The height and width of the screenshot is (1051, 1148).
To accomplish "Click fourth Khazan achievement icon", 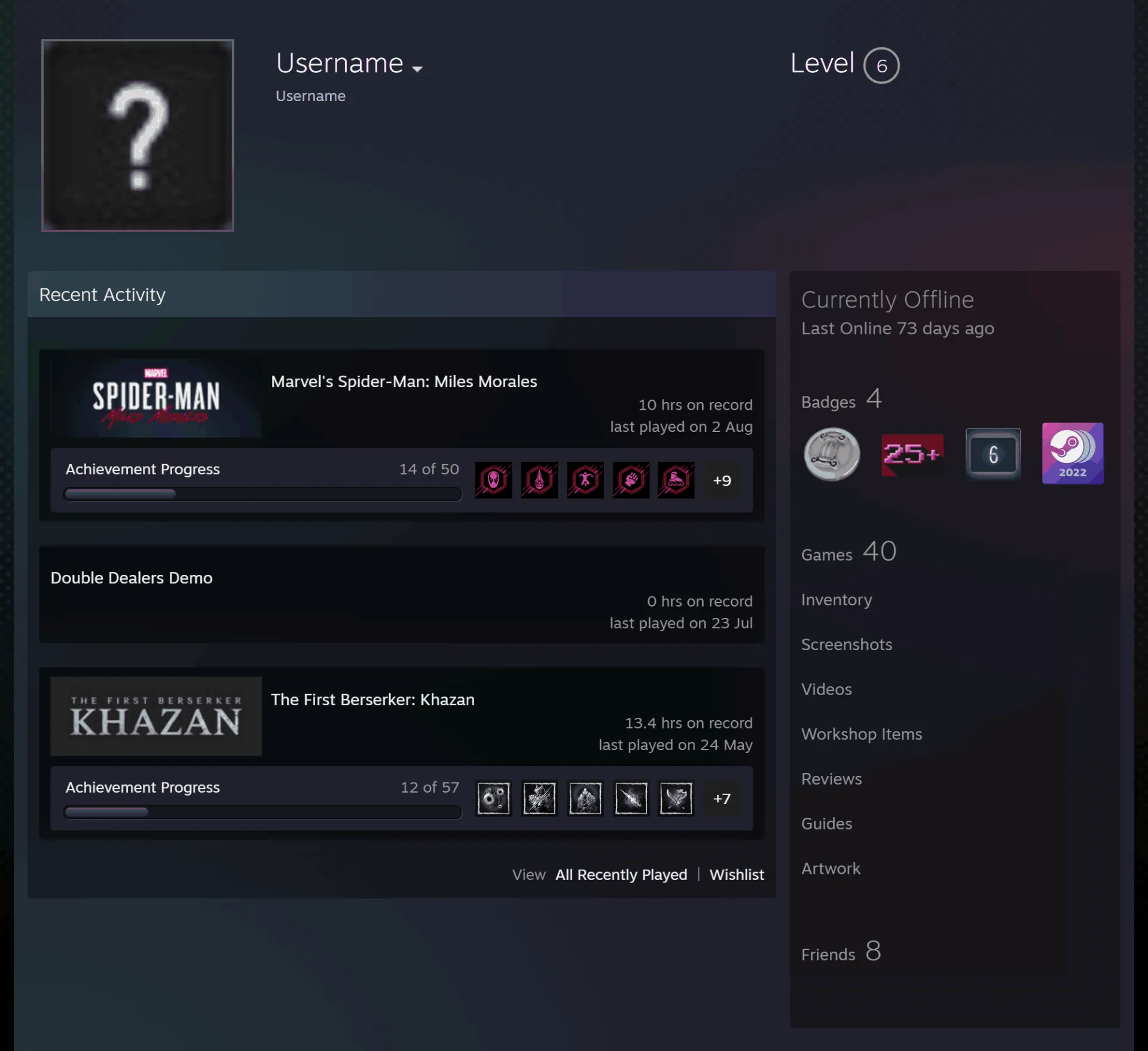I will (x=631, y=798).
